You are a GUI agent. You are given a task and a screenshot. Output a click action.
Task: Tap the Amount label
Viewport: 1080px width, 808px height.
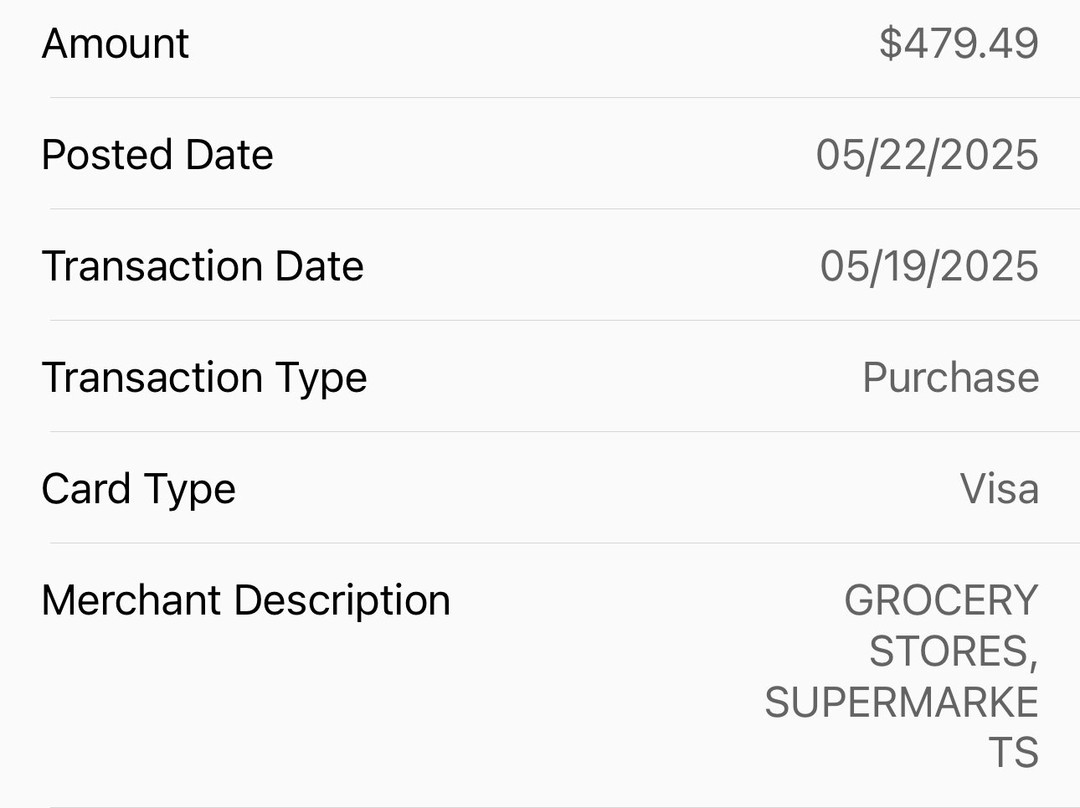[x=115, y=44]
